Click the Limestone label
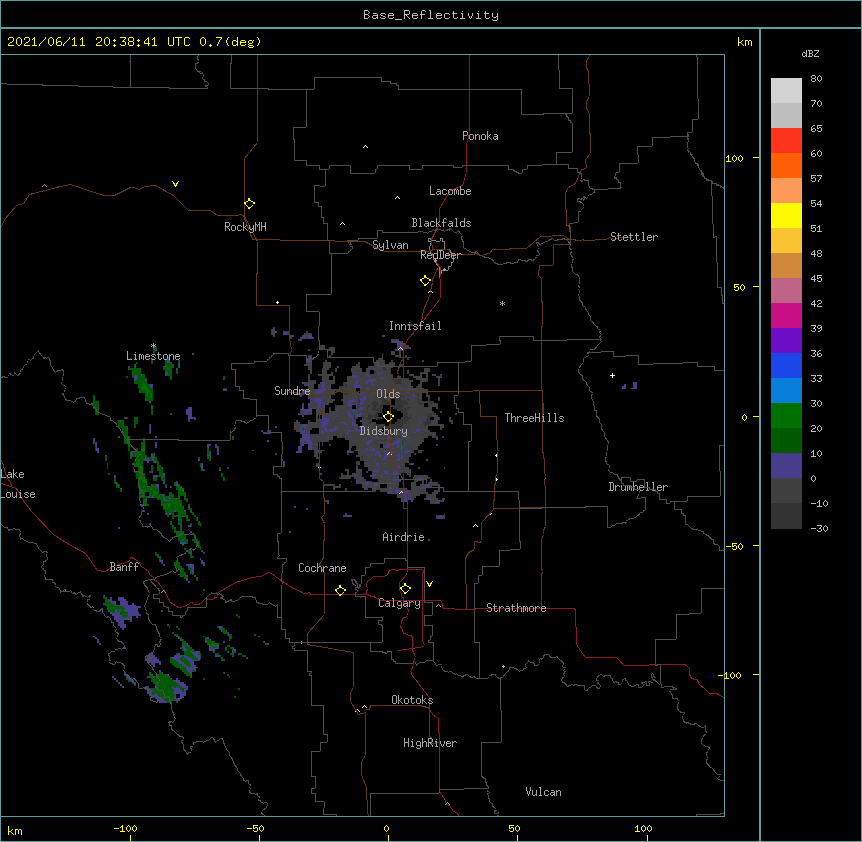This screenshot has height=842, width=862. coord(153,356)
